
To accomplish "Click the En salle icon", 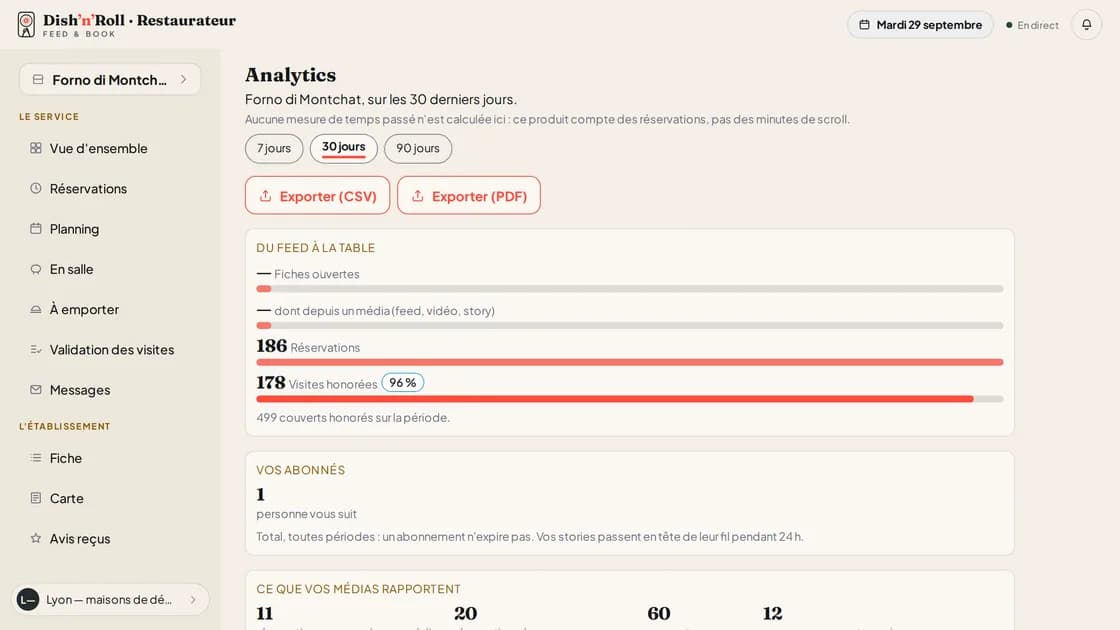I will (x=36, y=269).
